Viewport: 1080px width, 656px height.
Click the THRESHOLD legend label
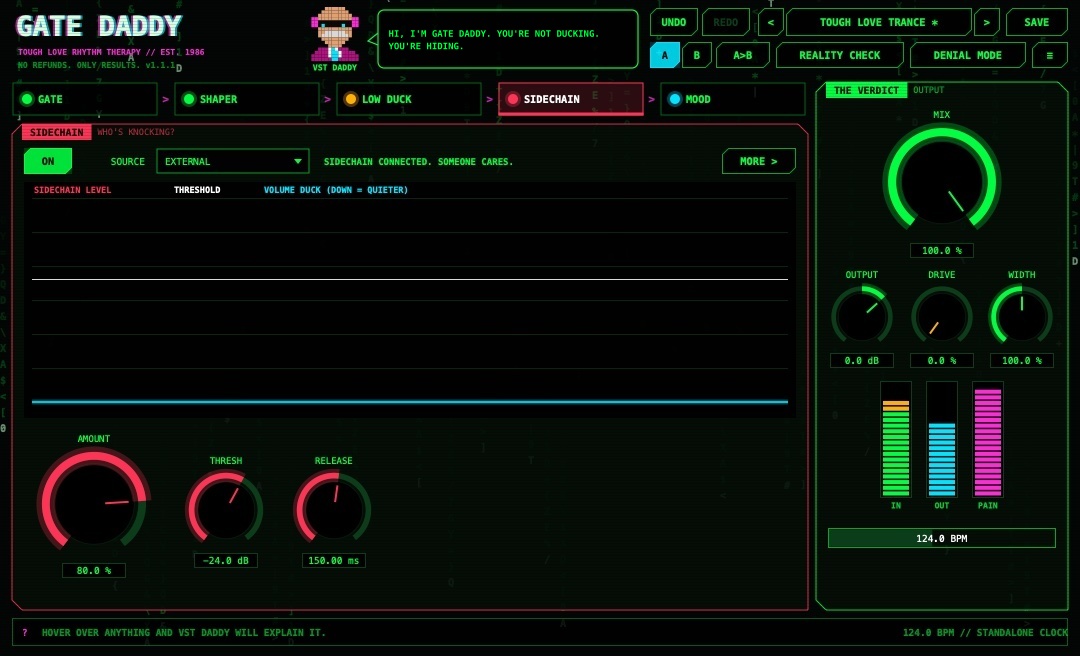pos(197,190)
